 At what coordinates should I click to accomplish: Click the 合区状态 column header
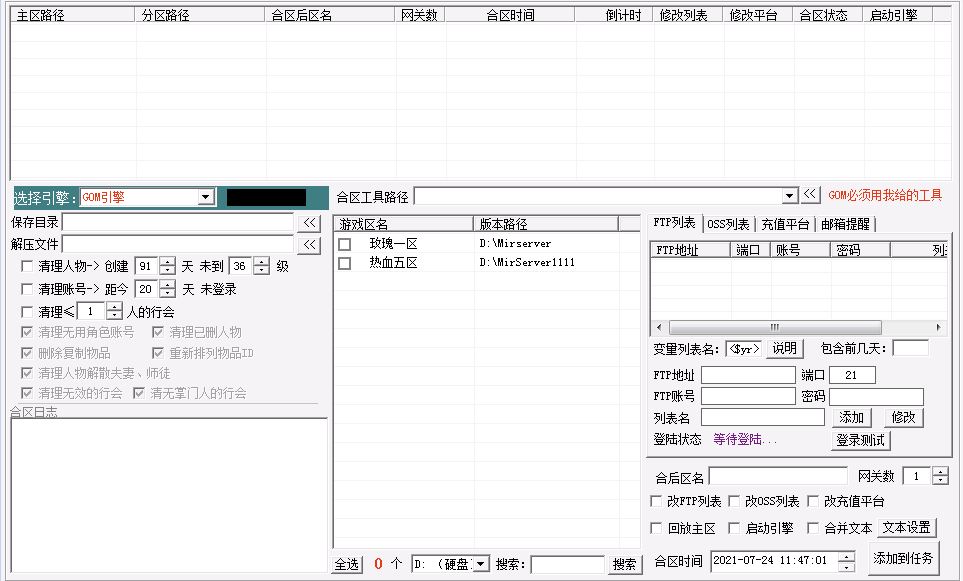pos(827,15)
